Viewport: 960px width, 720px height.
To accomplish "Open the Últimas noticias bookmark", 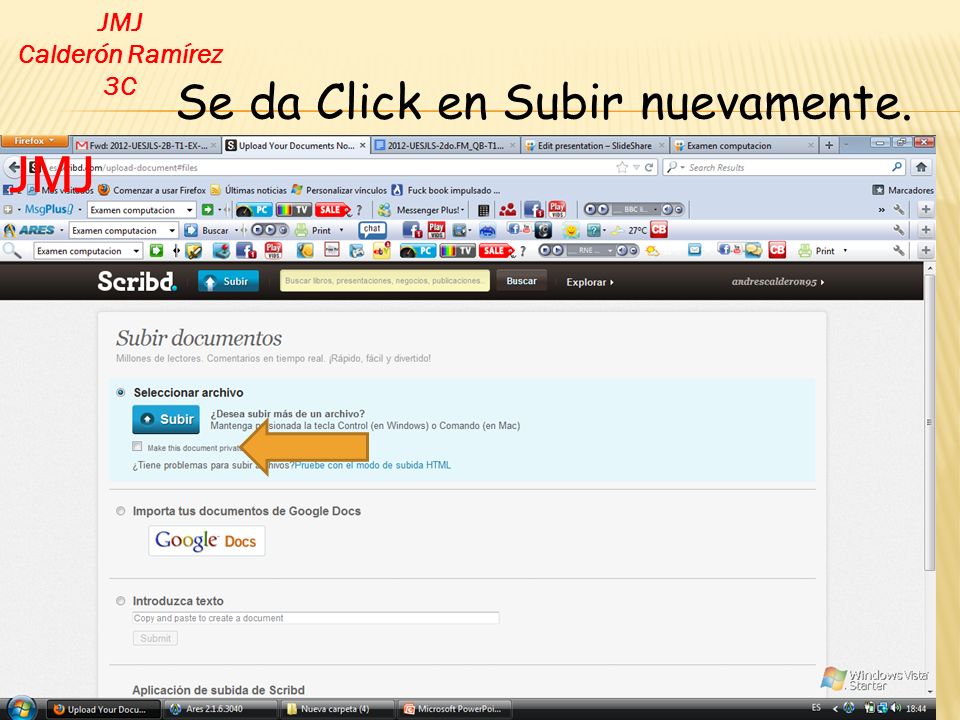I will [249, 190].
